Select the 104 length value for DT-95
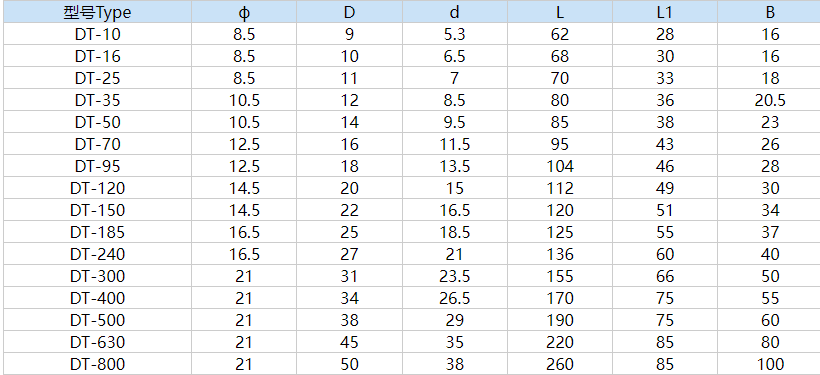 pos(560,166)
